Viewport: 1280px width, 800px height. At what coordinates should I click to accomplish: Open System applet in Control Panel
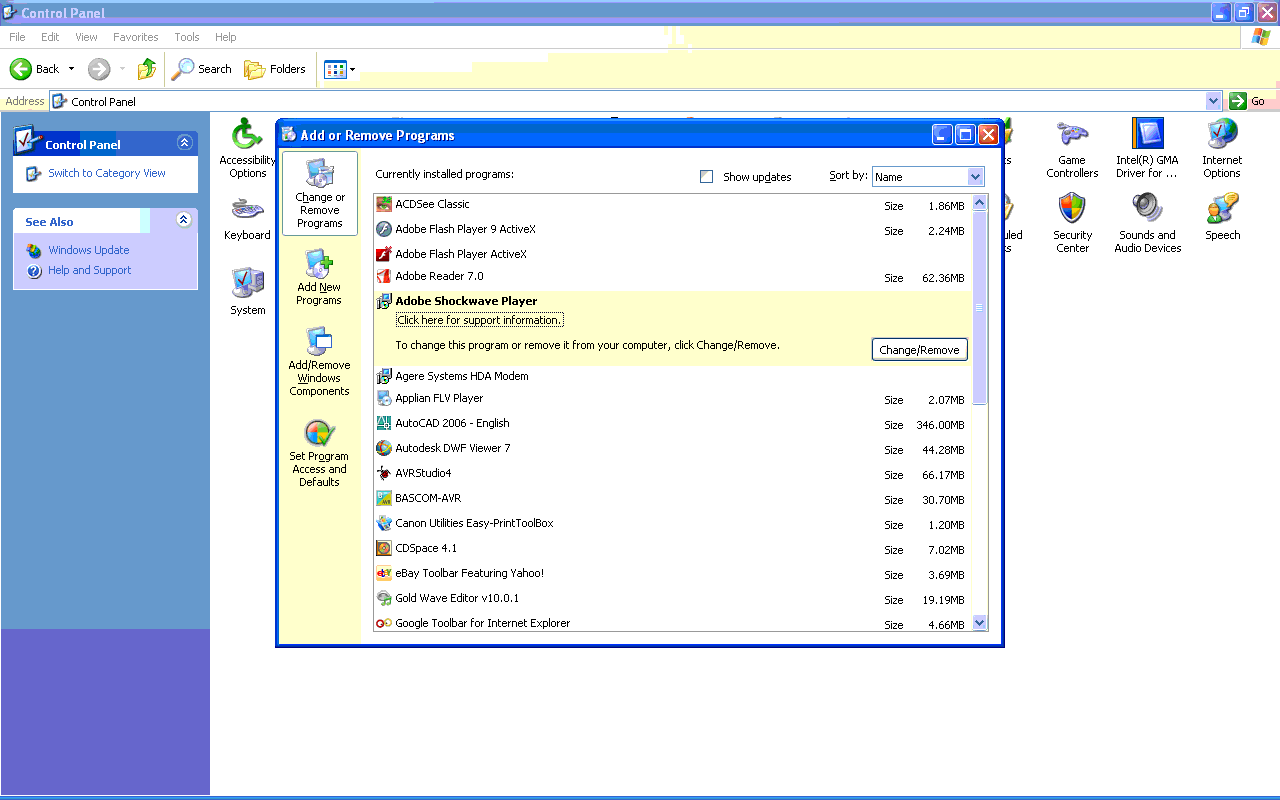[247, 291]
